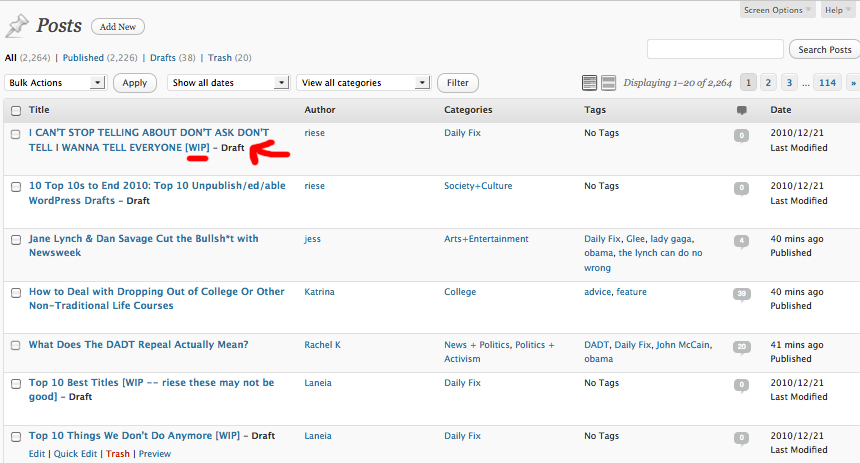Click the red Trash row action
The width and height of the screenshot is (860, 463).
click(x=118, y=454)
